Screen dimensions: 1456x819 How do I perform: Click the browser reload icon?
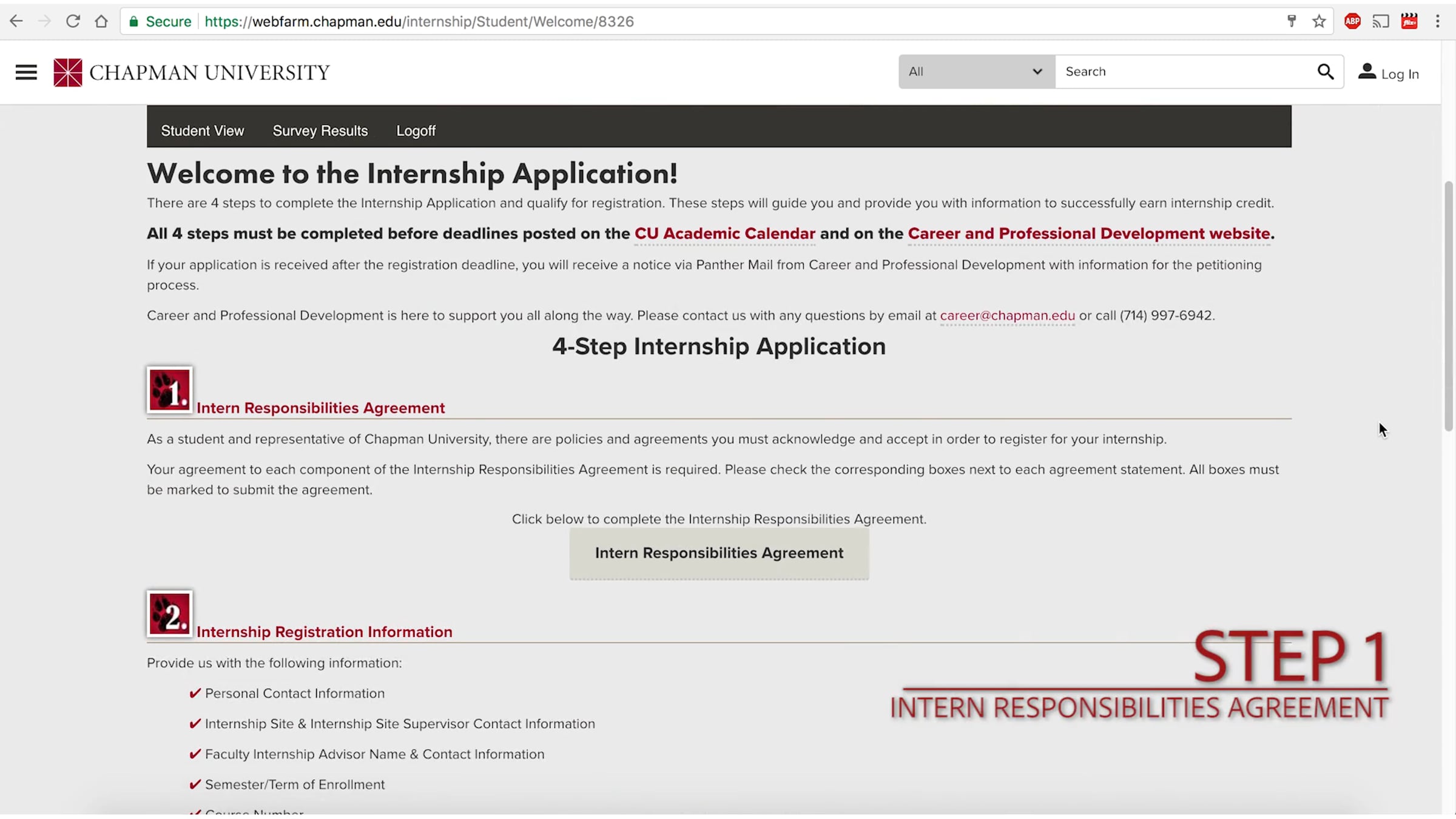pos(73,21)
